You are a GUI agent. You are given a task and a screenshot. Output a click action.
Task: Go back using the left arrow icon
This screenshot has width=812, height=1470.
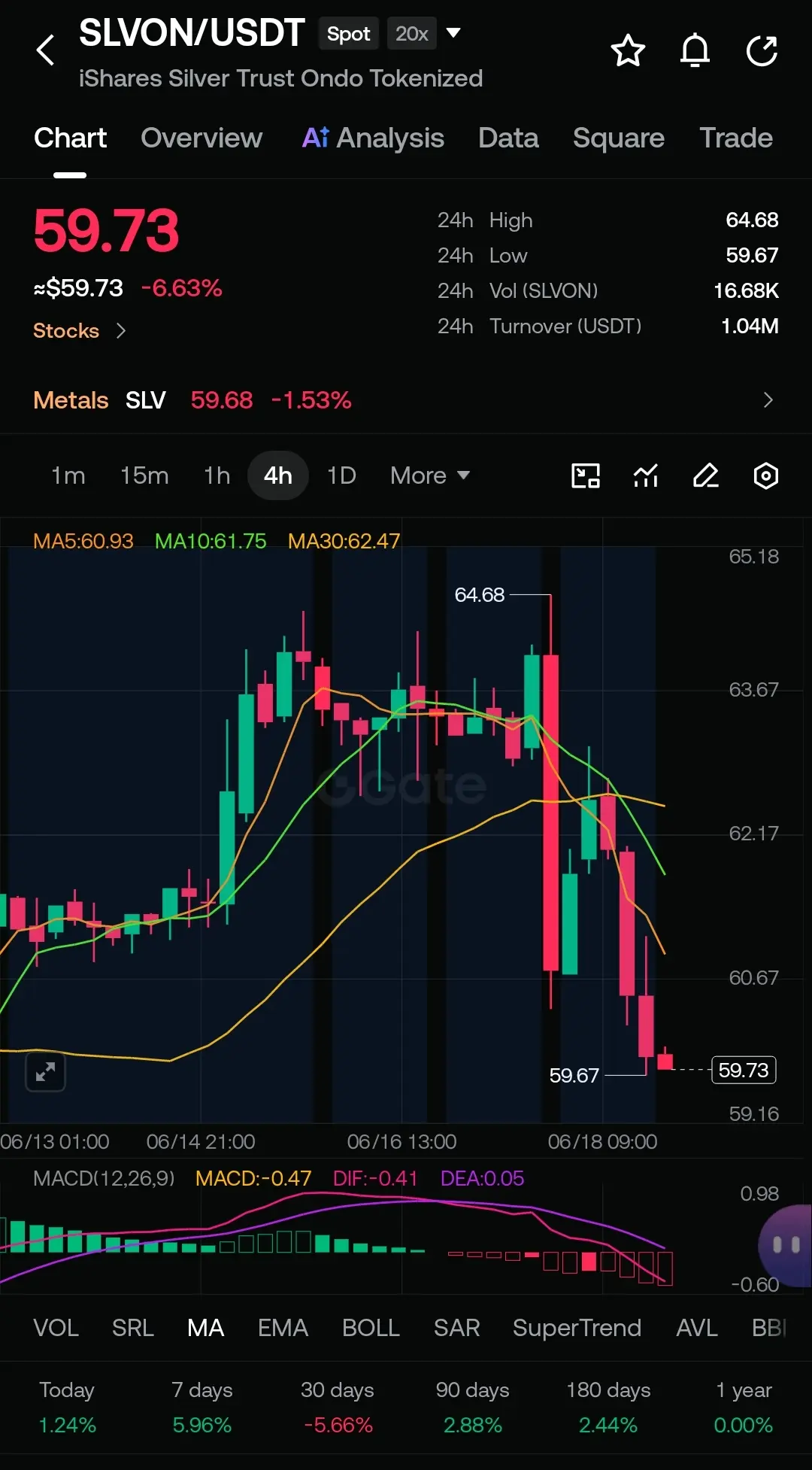click(46, 50)
